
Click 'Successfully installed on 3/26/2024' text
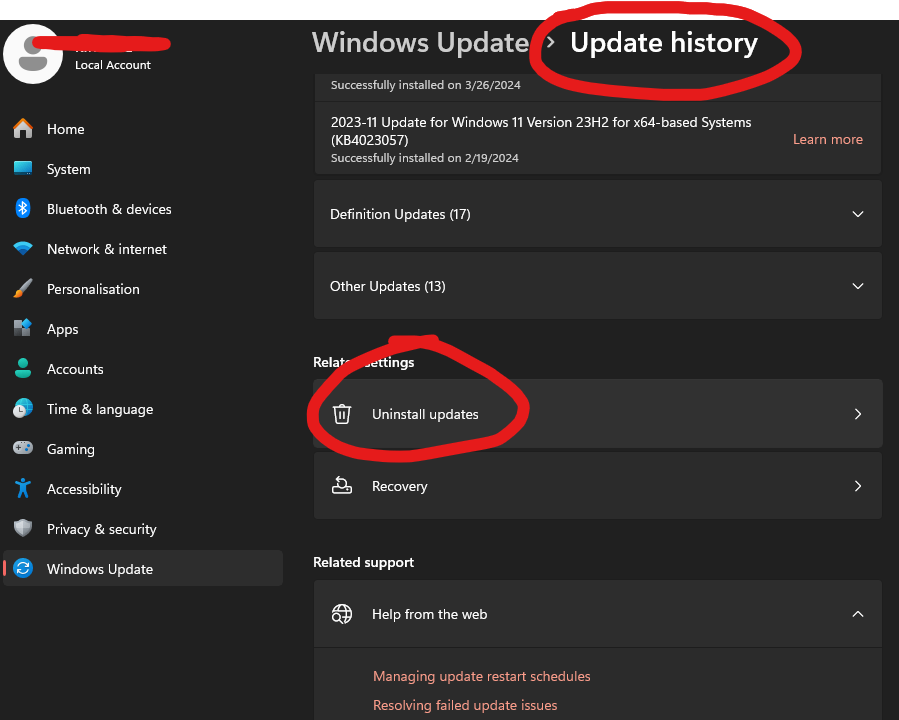click(425, 85)
